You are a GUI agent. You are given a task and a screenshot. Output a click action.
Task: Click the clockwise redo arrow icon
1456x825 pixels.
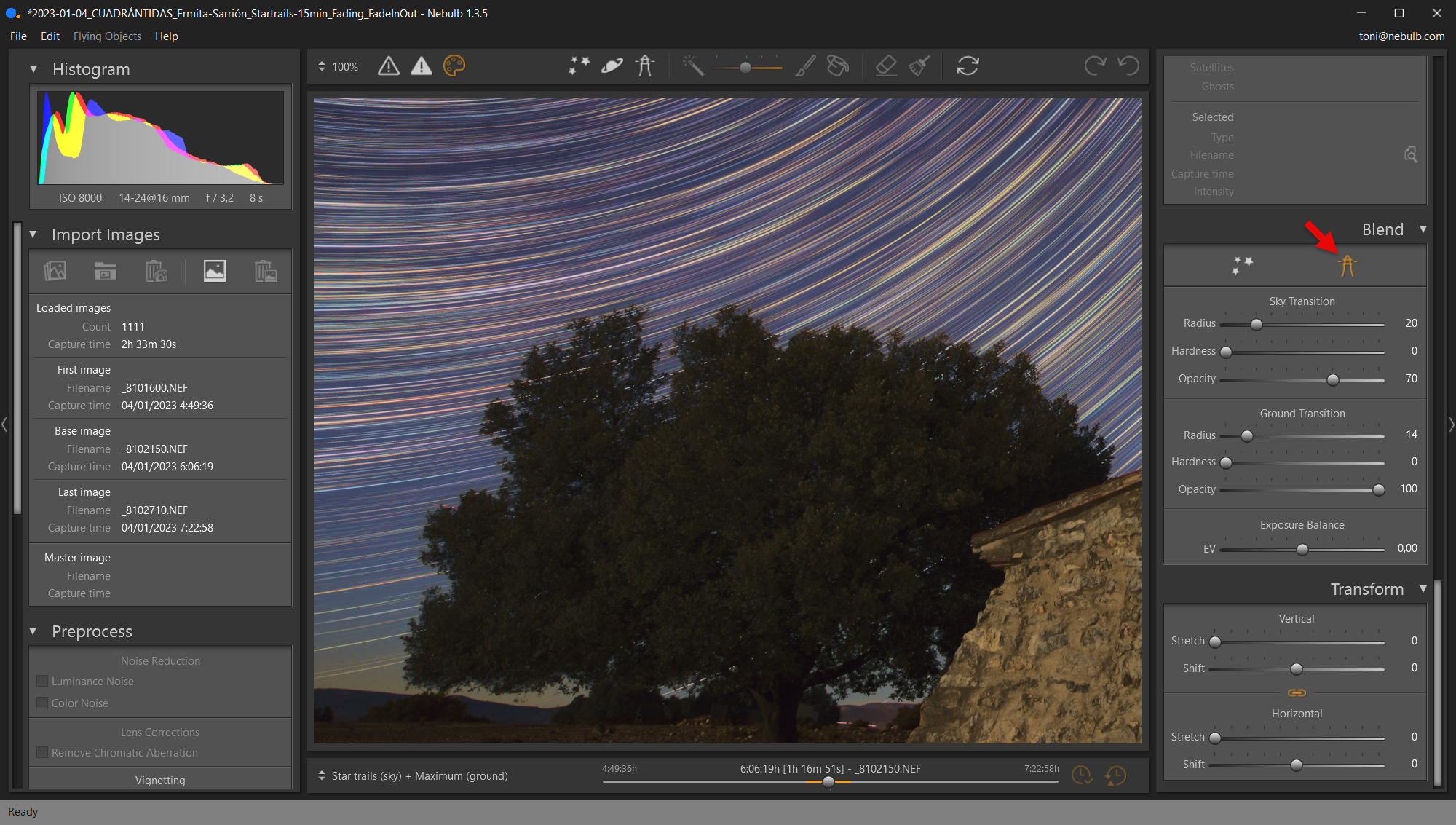coord(1095,66)
